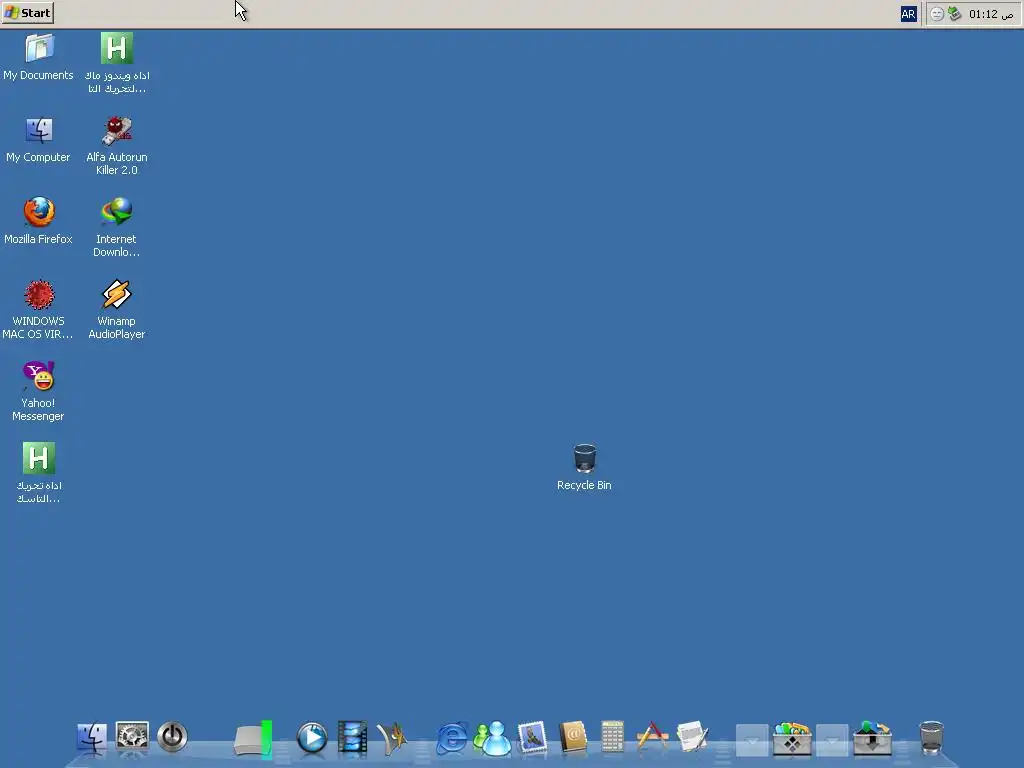Click the trash can in dock
Screen dimensions: 1024x768
click(x=931, y=738)
